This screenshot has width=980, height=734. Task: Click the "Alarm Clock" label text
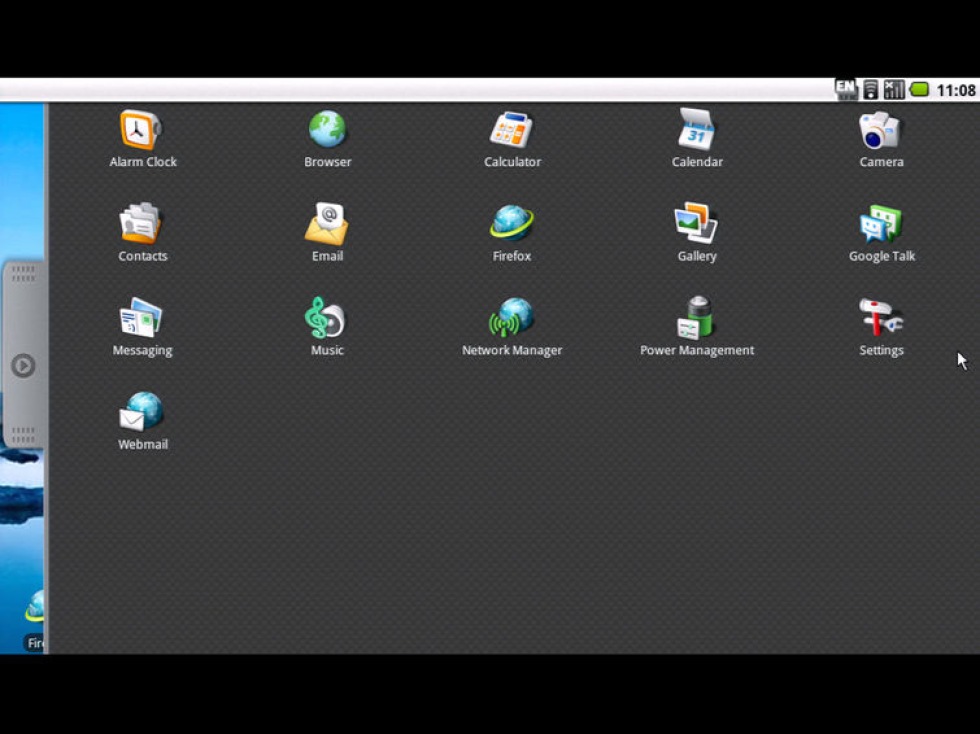(143, 162)
